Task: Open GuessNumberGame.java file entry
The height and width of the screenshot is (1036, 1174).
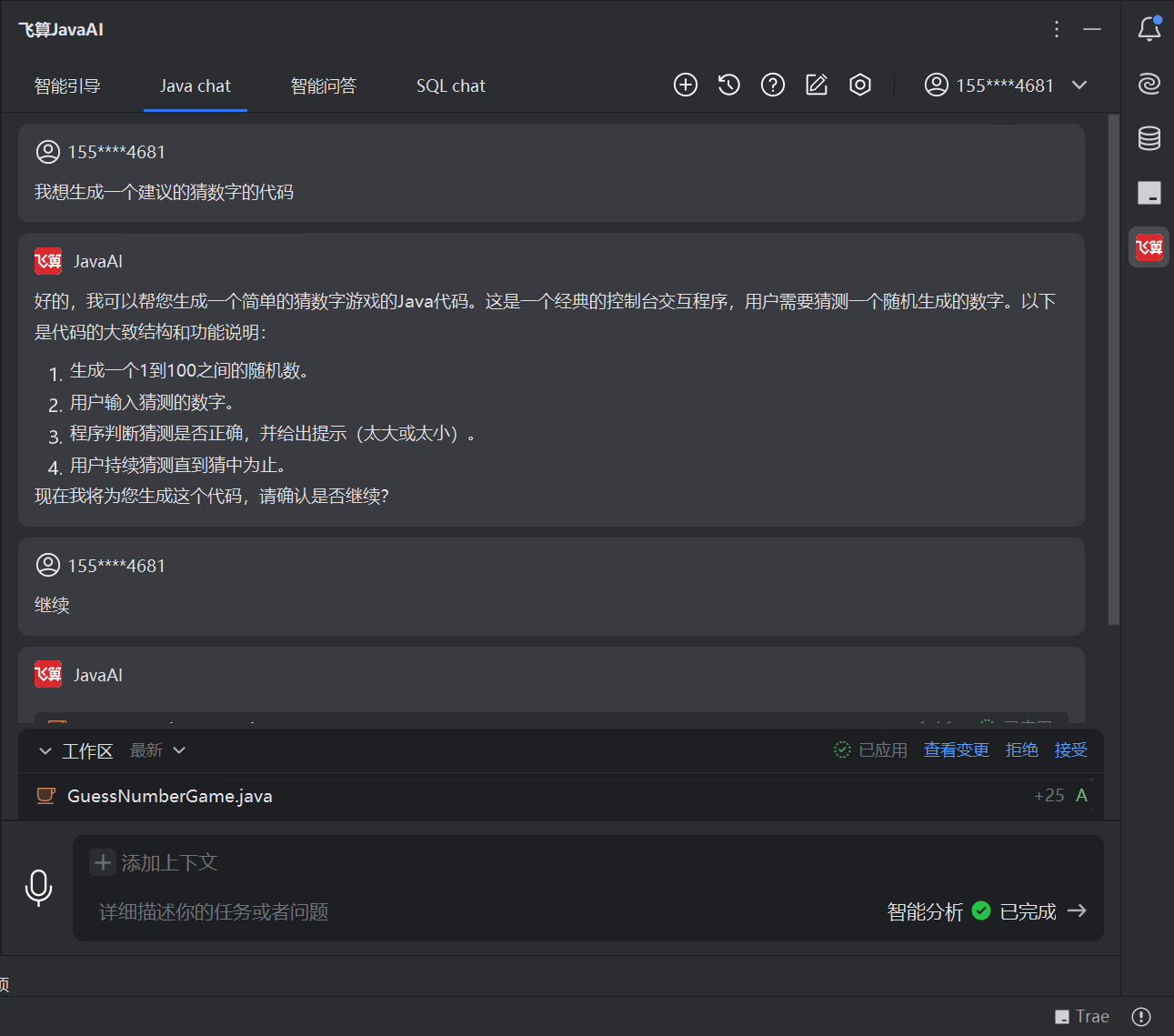Action: point(170,796)
